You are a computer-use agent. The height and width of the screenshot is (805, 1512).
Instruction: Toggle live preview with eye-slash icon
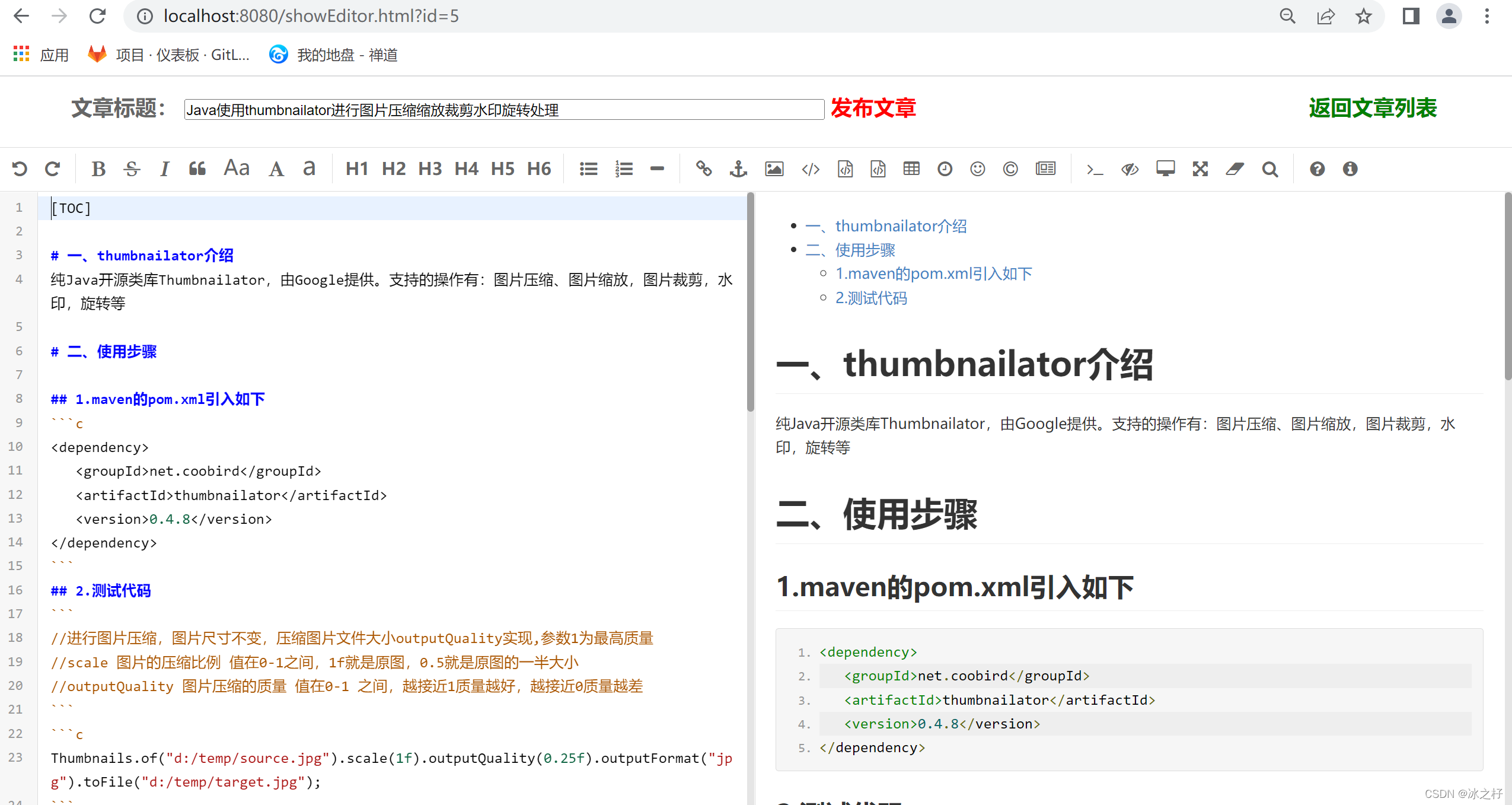[1130, 169]
